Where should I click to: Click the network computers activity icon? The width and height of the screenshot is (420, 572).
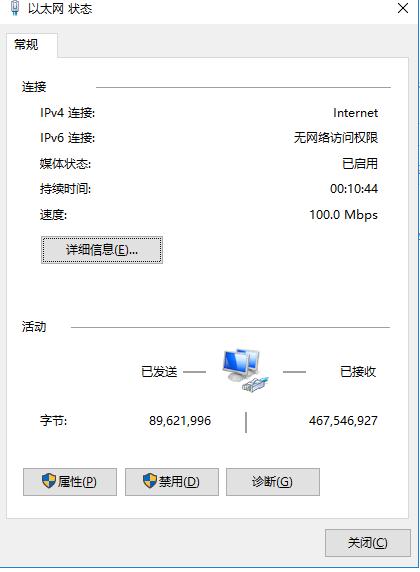tap(245, 371)
